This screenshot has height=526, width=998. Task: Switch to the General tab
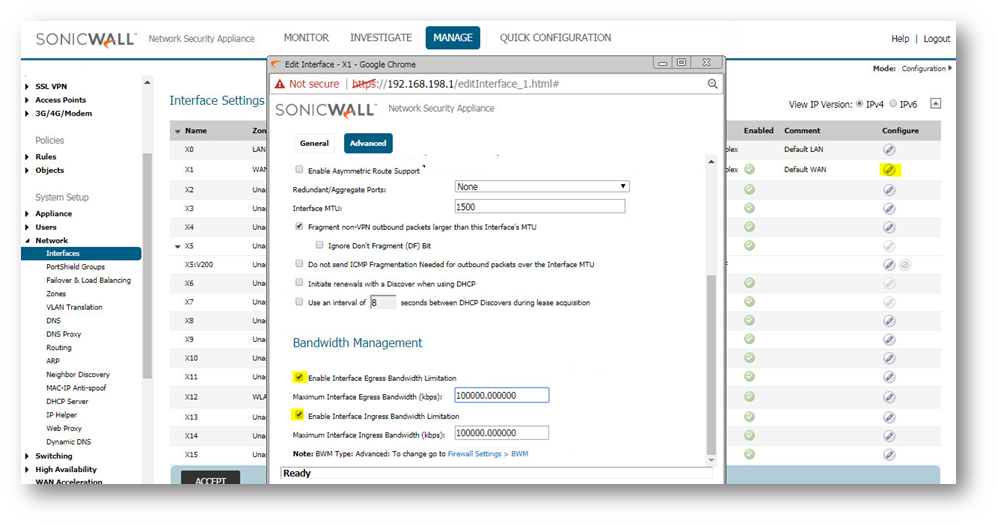pyautogui.click(x=314, y=143)
